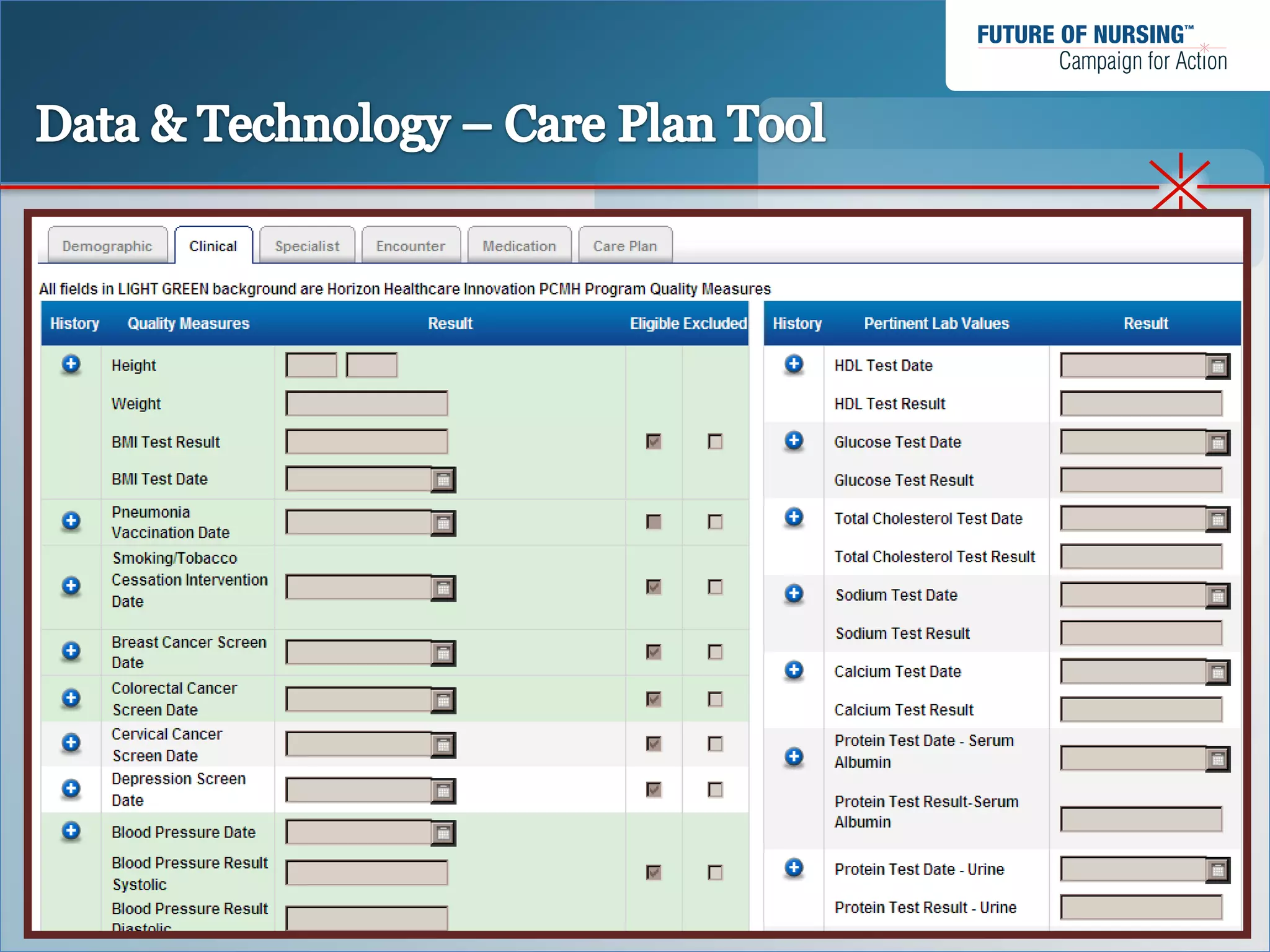
Task: Open calendar picker for BMI Test Date
Action: click(x=443, y=480)
